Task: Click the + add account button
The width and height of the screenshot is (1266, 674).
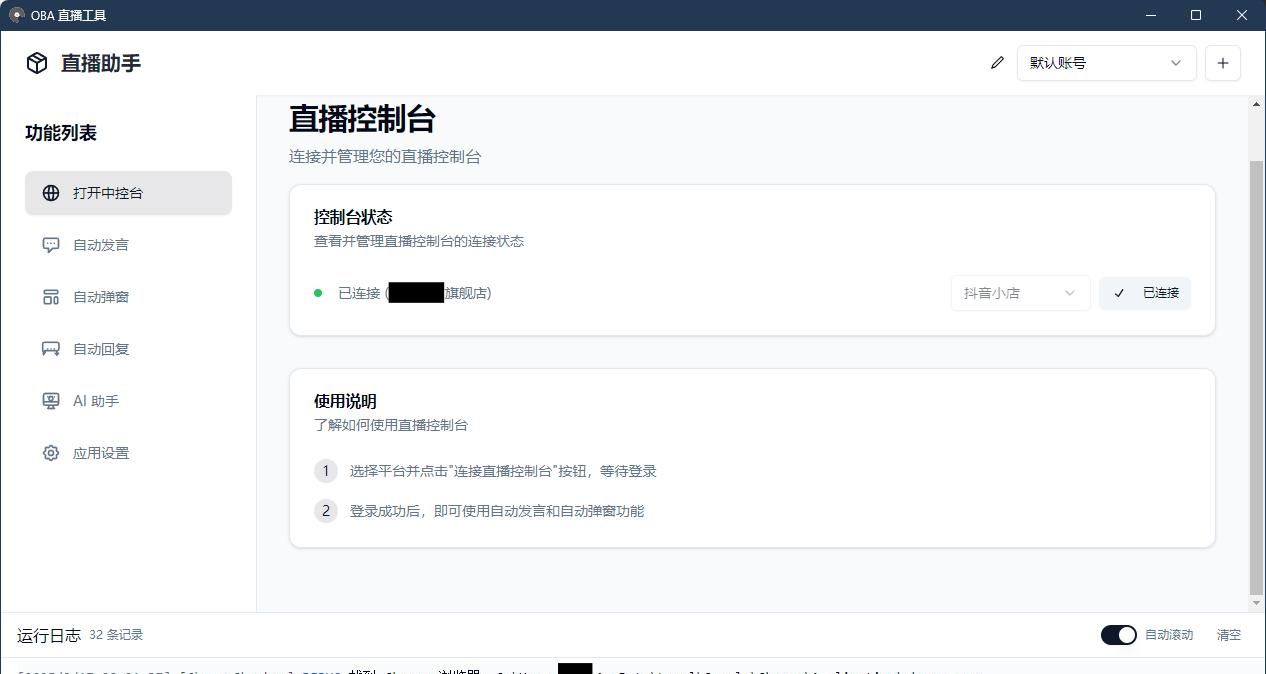Action: 1222,62
